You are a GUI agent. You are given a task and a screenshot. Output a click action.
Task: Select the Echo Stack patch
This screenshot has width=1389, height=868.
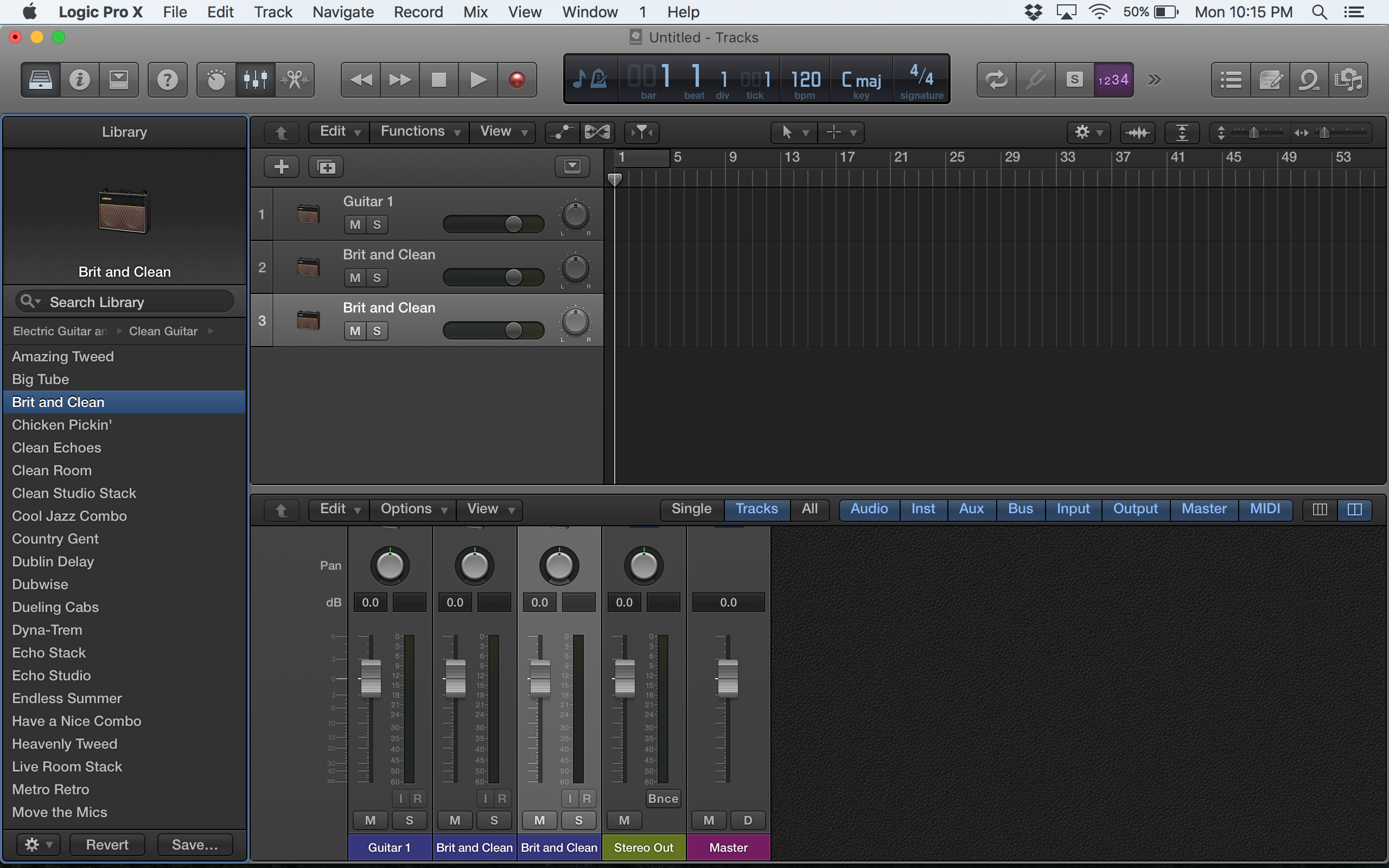tap(125, 653)
